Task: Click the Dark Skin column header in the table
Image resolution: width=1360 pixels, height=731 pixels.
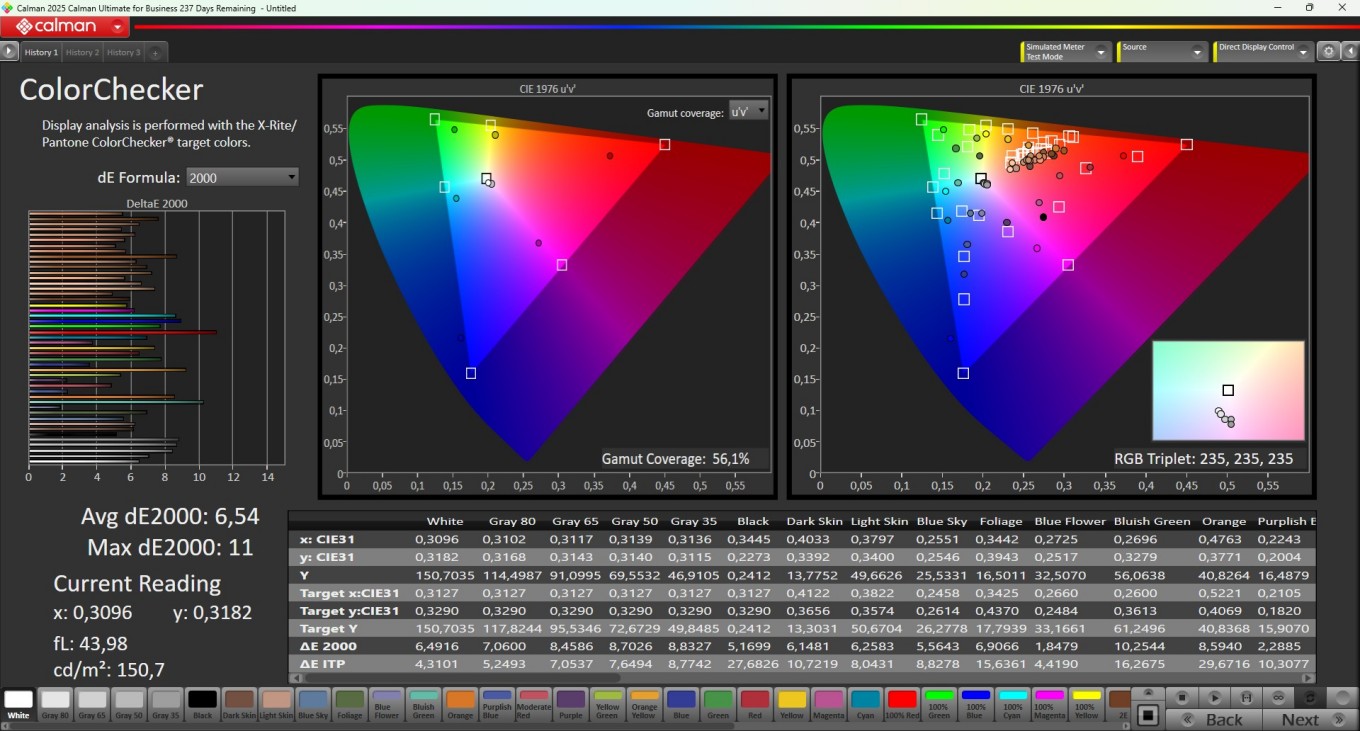Action: 813,521
